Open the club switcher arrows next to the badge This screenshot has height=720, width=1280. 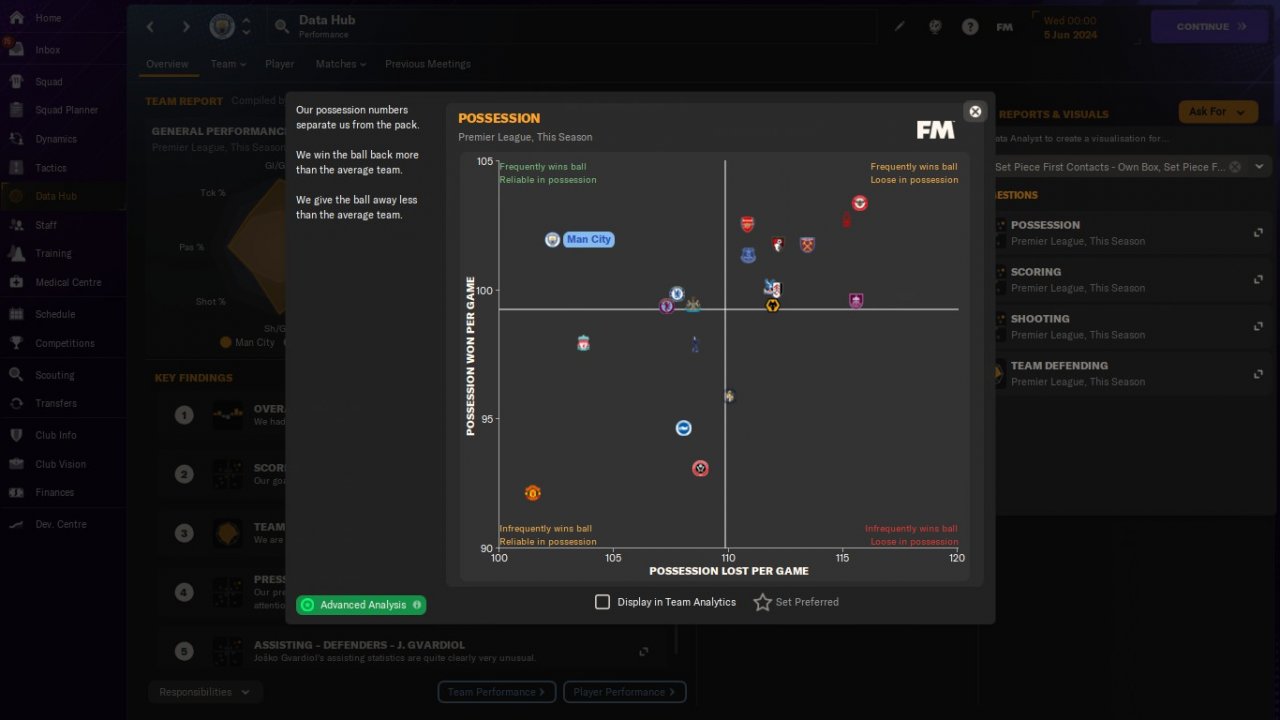pyautogui.click(x=246, y=26)
